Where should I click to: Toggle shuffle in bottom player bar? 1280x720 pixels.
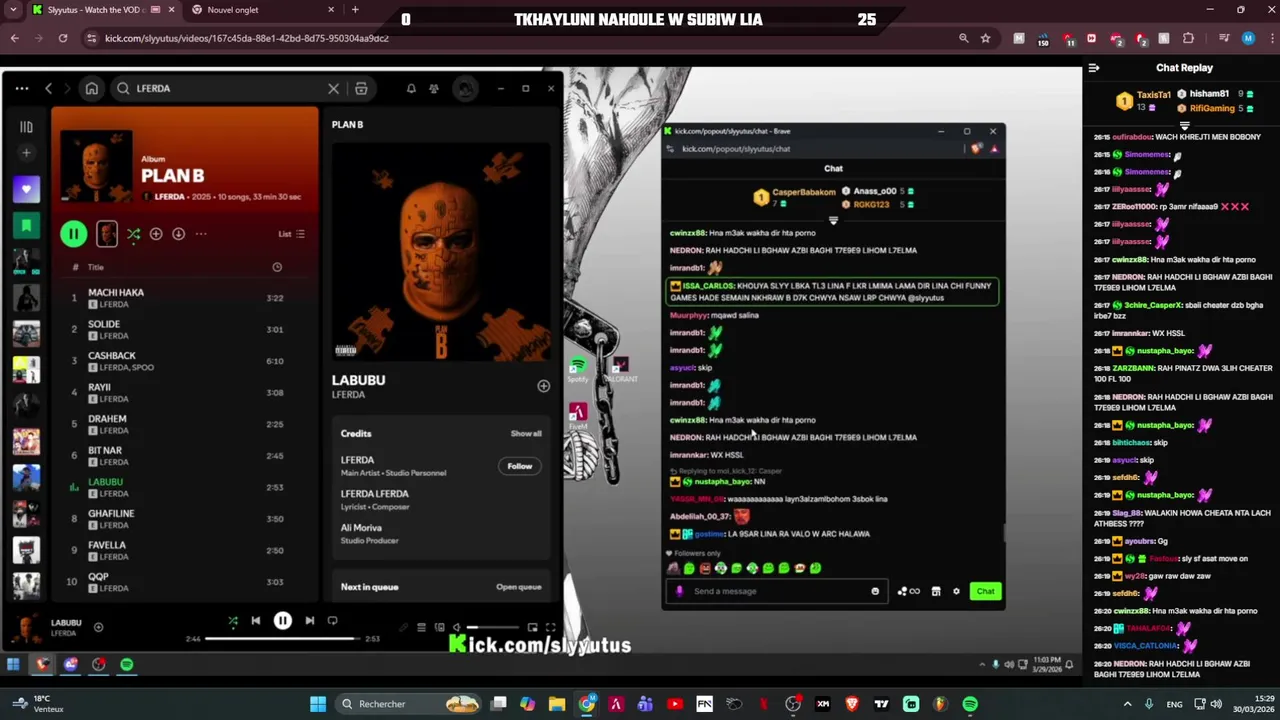[x=233, y=621]
